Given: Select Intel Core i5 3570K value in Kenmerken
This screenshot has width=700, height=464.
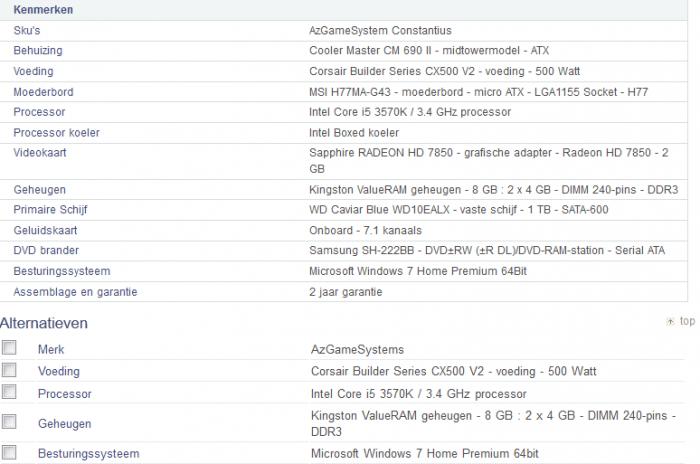Looking at the screenshot, I should tap(410, 112).
